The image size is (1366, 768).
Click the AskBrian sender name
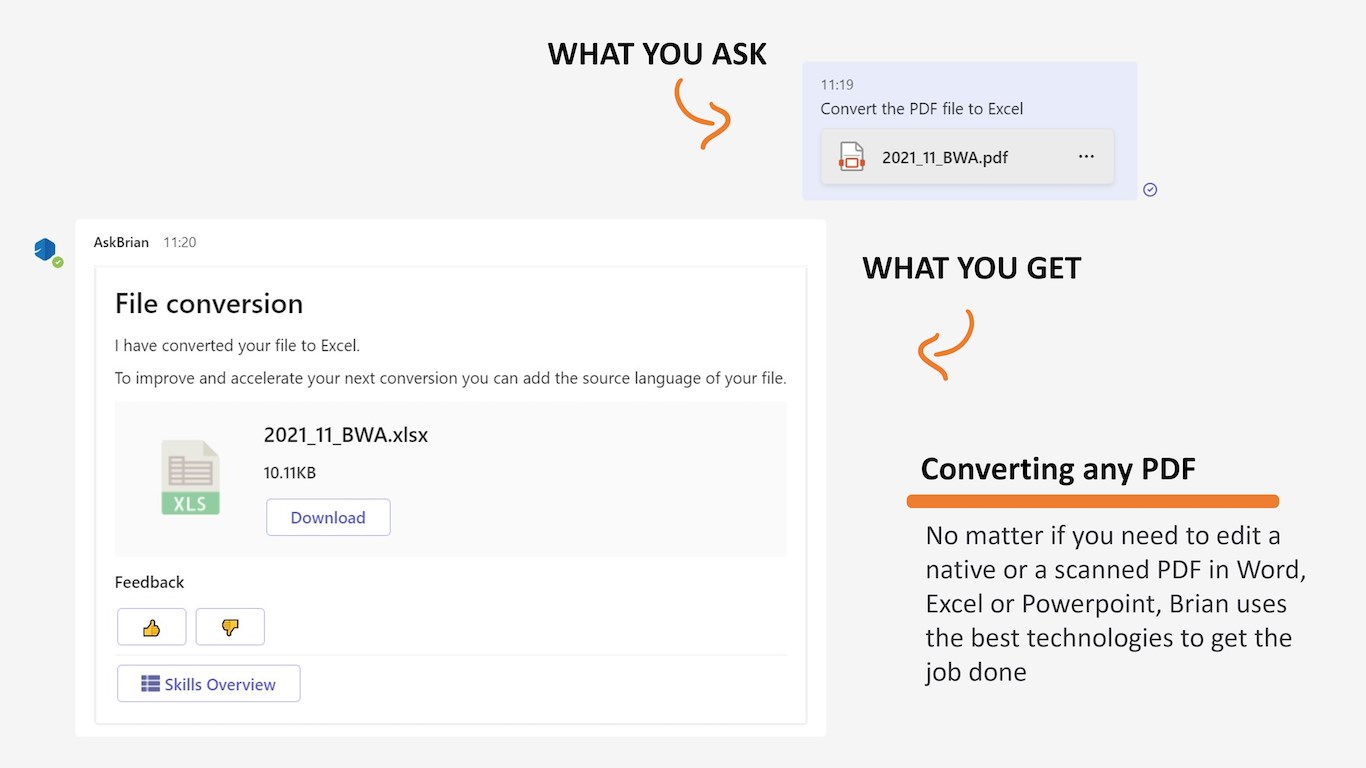(121, 242)
